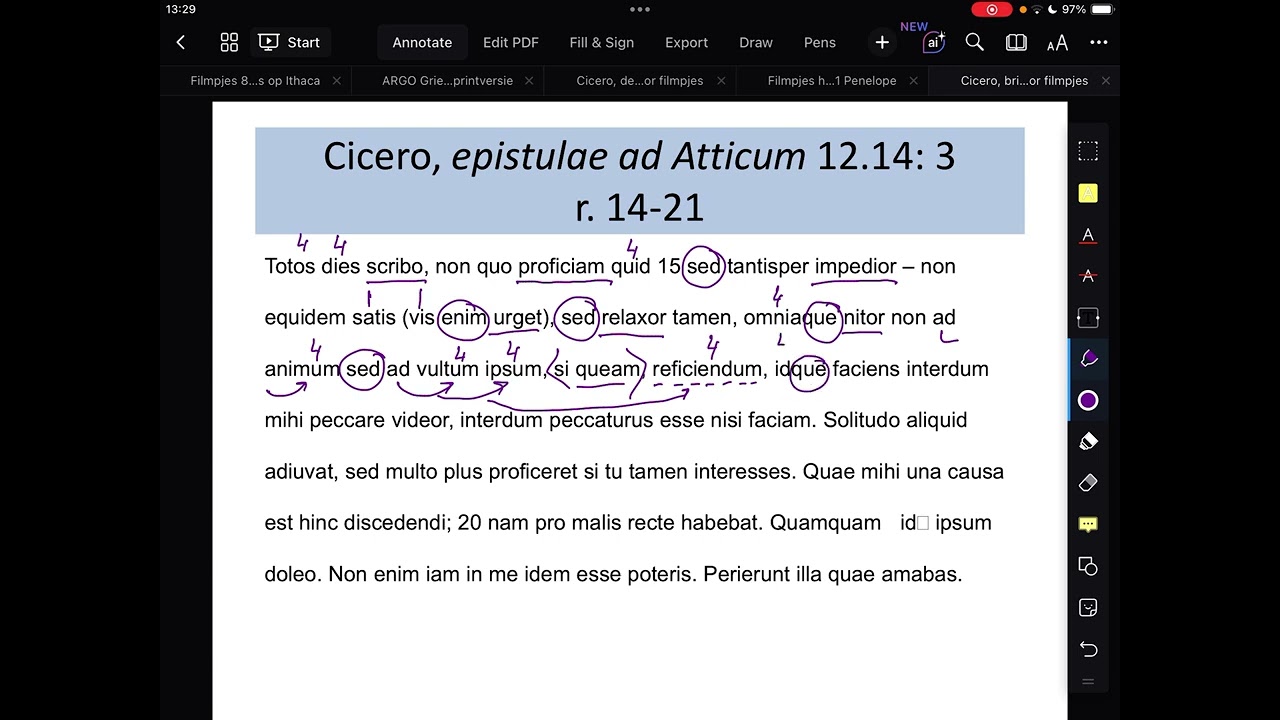Select the dashed rectangle selection tool
Image resolution: width=1280 pixels, height=720 pixels.
pyautogui.click(x=1088, y=151)
